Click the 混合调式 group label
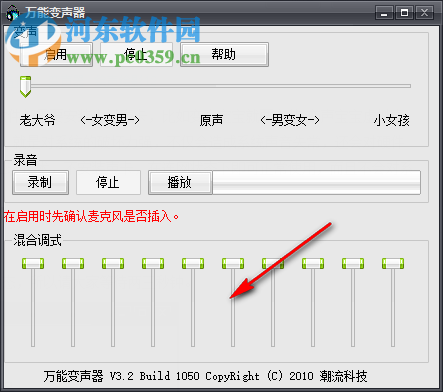This screenshot has height=392, width=443. [37, 240]
